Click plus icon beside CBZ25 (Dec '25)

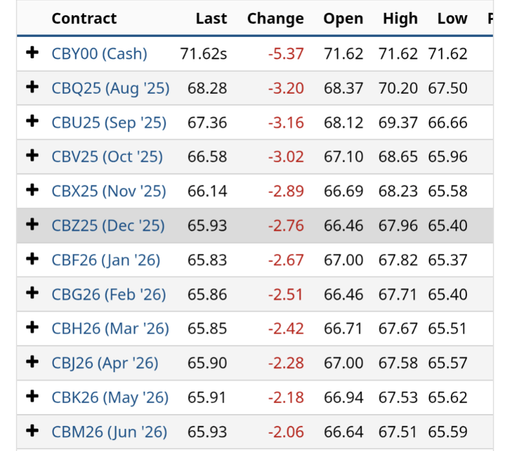pos(32,225)
